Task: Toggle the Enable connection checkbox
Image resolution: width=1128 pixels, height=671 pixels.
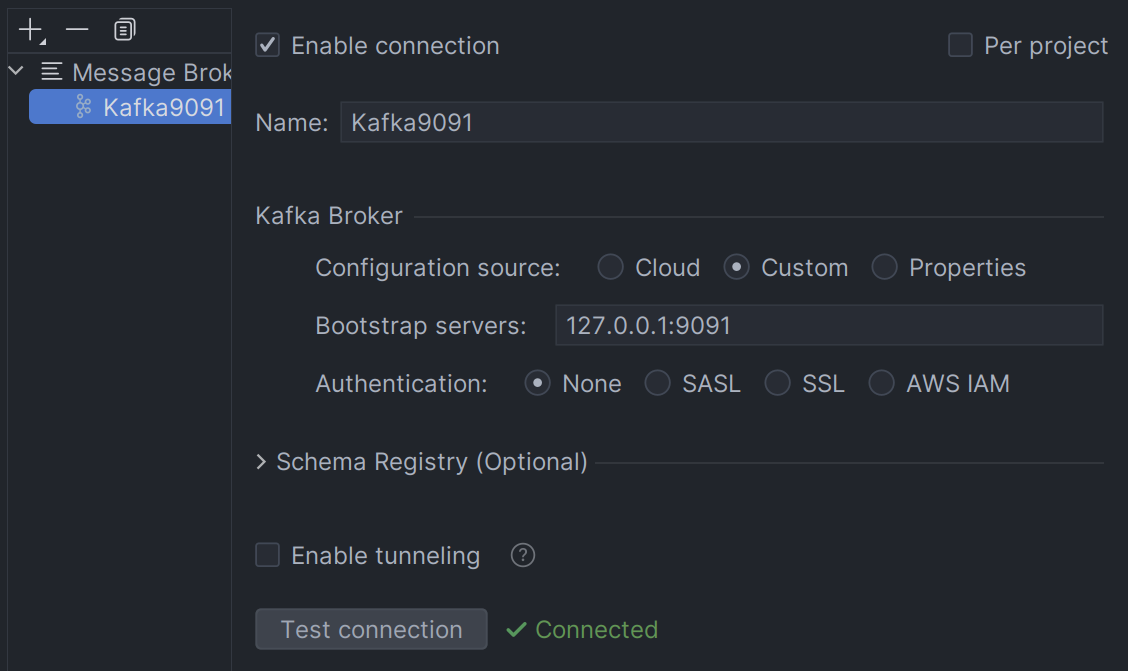Action: (268, 46)
